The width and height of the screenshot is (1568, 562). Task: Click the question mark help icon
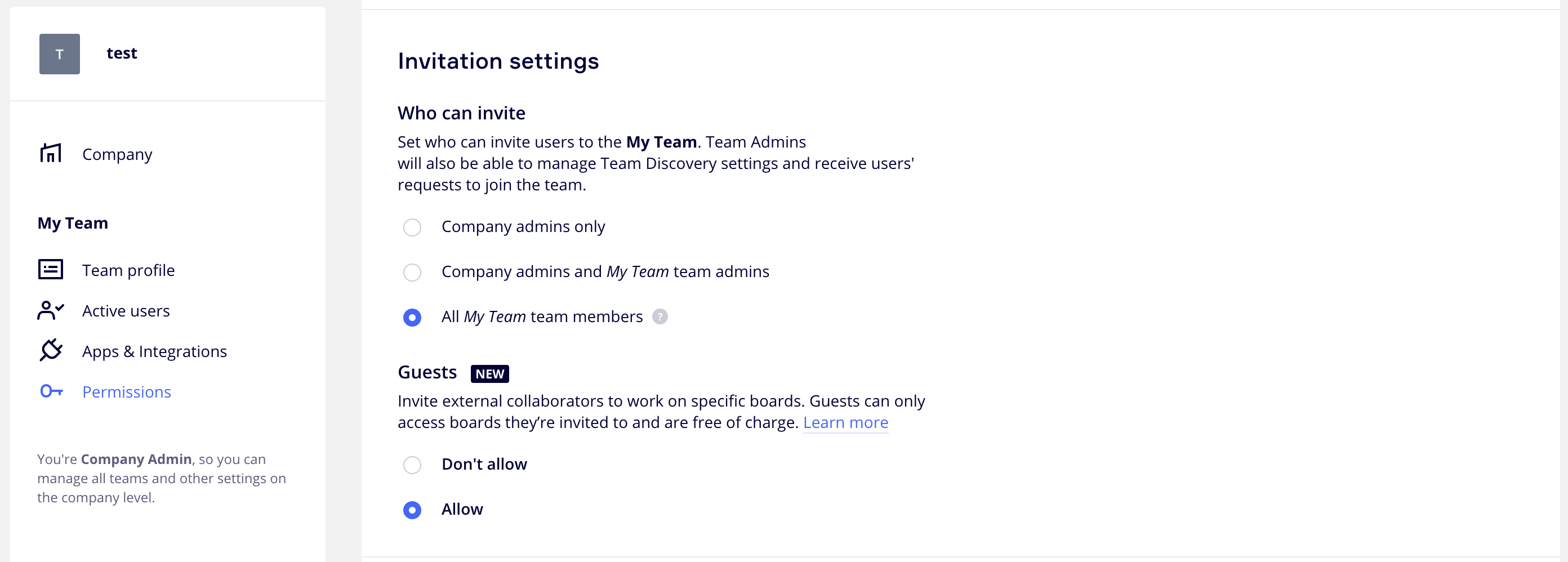tap(660, 316)
